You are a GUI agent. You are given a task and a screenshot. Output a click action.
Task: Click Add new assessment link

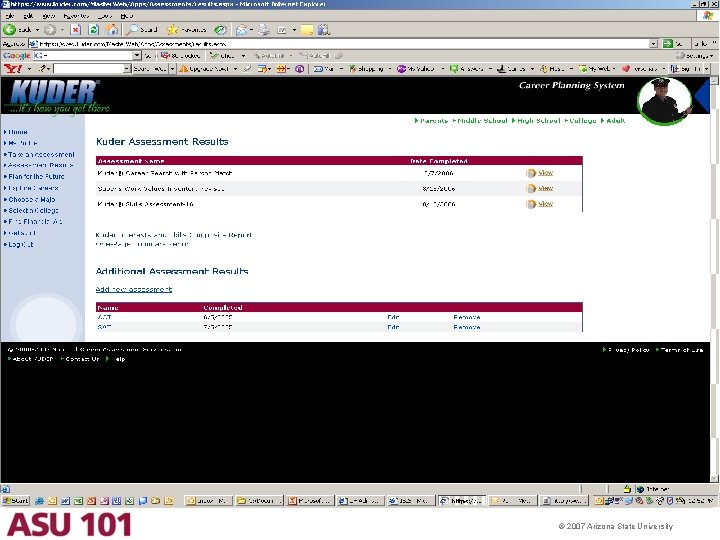coord(134,289)
